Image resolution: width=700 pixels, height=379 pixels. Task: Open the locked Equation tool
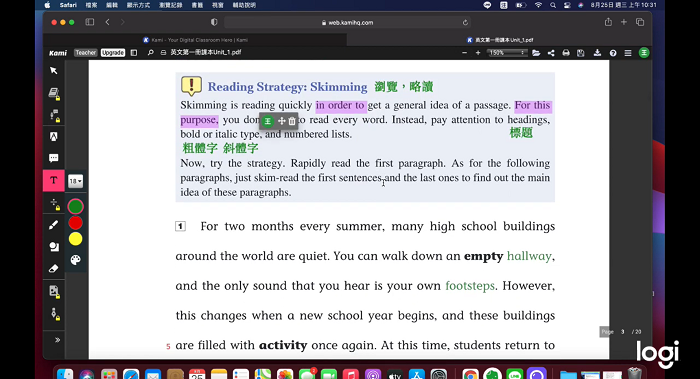[54, 204]
